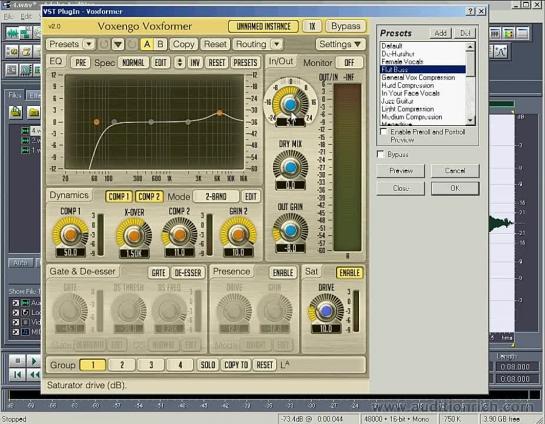Check Enable Preroll and Postroll Preview
The height and width of the screenshot is (424, 545).
(384, 132)
